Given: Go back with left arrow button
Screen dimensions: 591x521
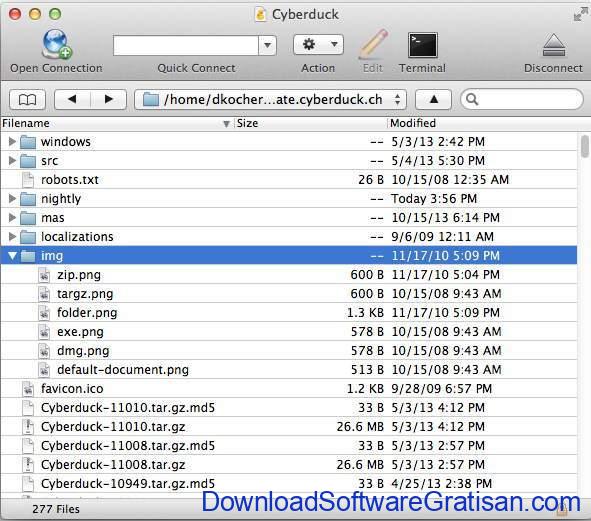Looking at the screenshot, I should click(72, 100).
